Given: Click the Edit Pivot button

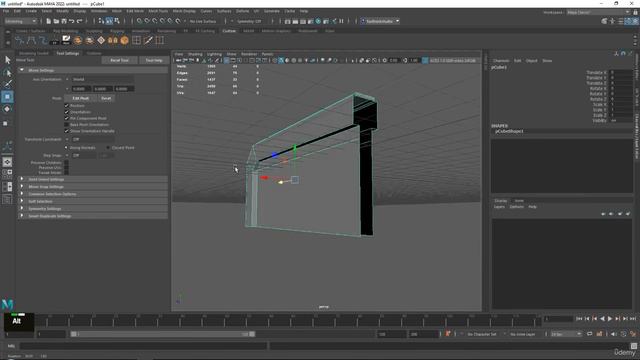Looking at the screenshot, I should coord(80,98).
